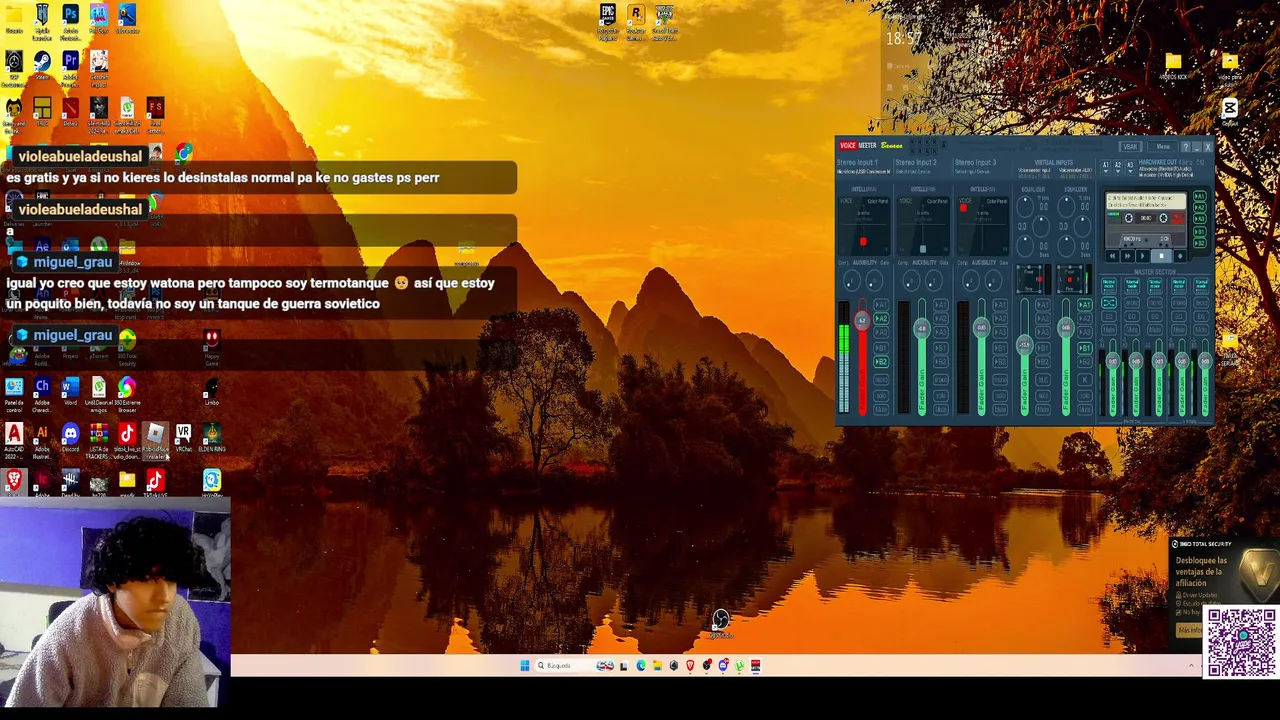Viewport: 1280px width, 720px height.
Task: Toggle B1 bus on Stereo Input 2
Action: click(941, 348)
